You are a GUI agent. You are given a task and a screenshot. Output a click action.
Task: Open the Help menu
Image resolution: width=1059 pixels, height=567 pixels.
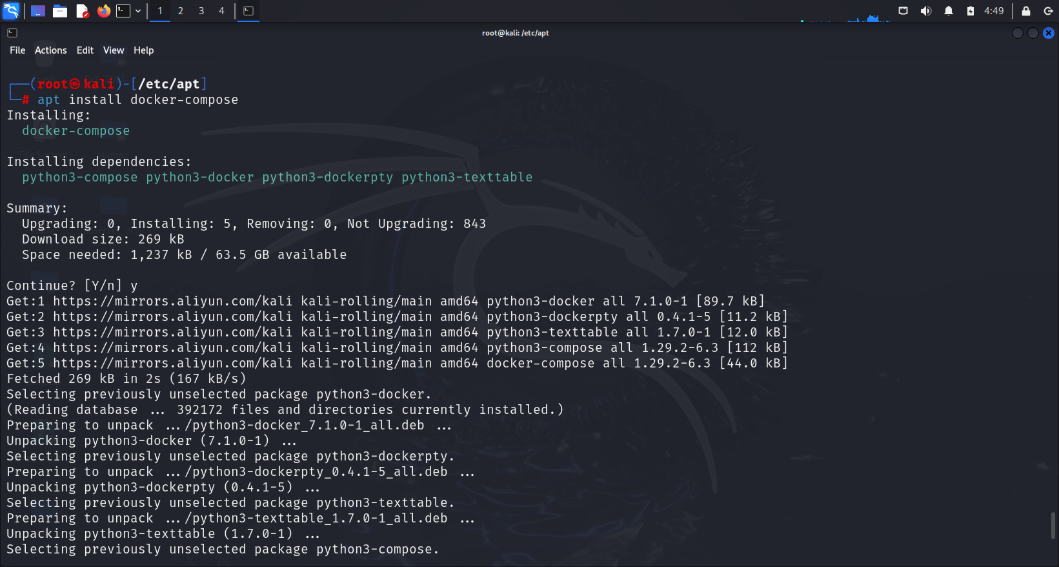(x=143, y=50)
